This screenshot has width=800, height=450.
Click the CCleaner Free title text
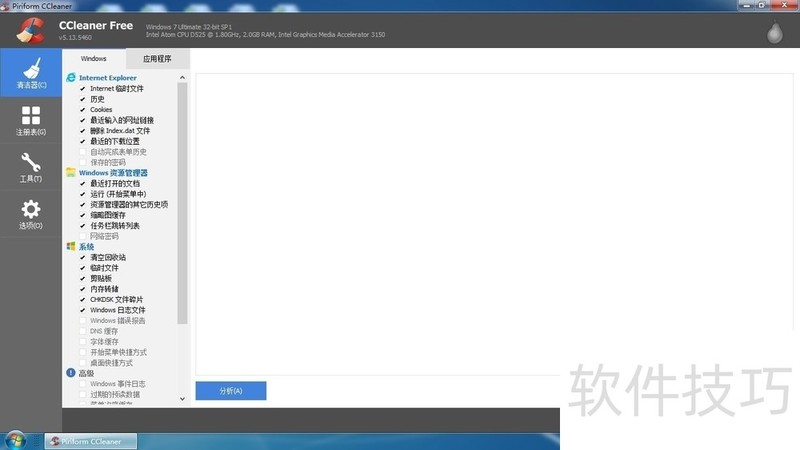point(96,26)
